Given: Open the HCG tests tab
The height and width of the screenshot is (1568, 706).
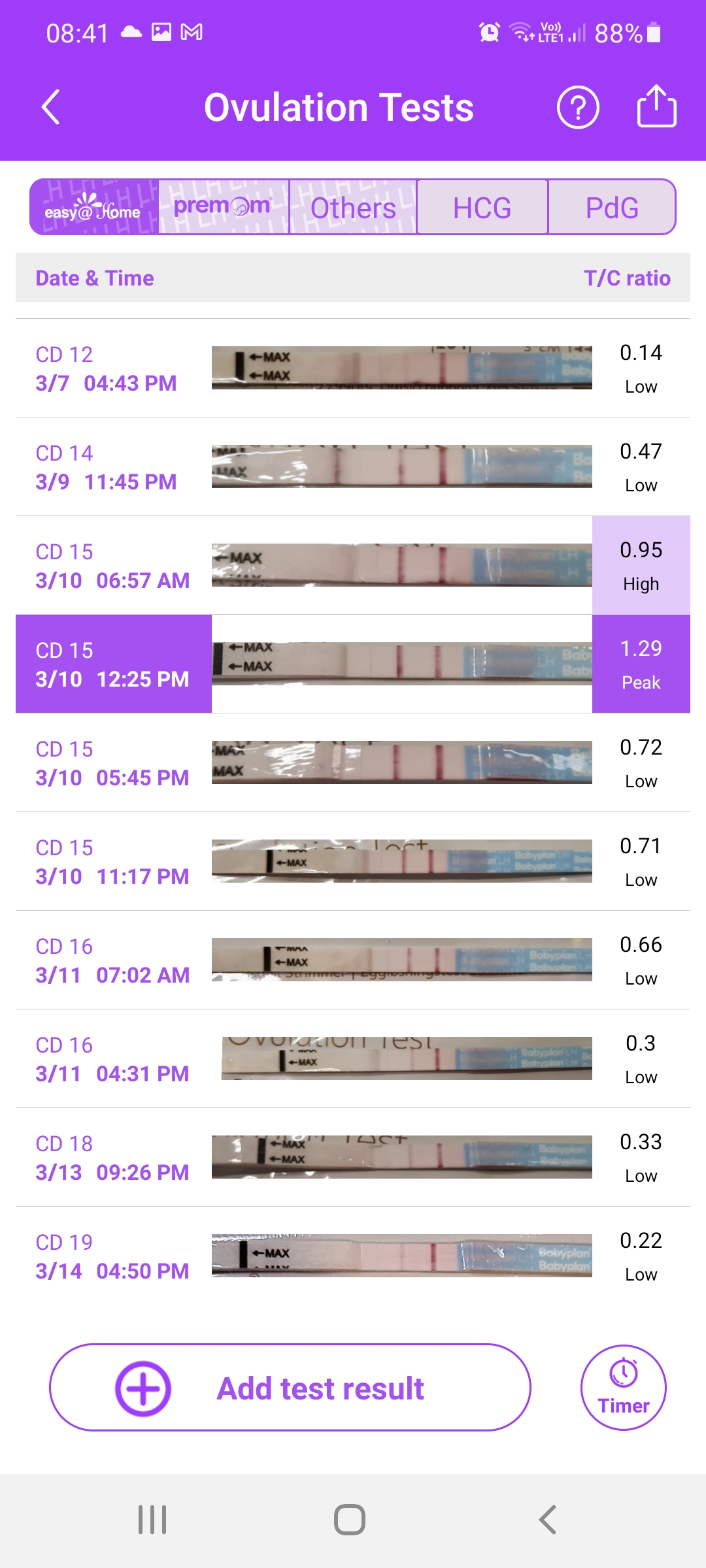Looking at the screenshot, I should point(482,208).
